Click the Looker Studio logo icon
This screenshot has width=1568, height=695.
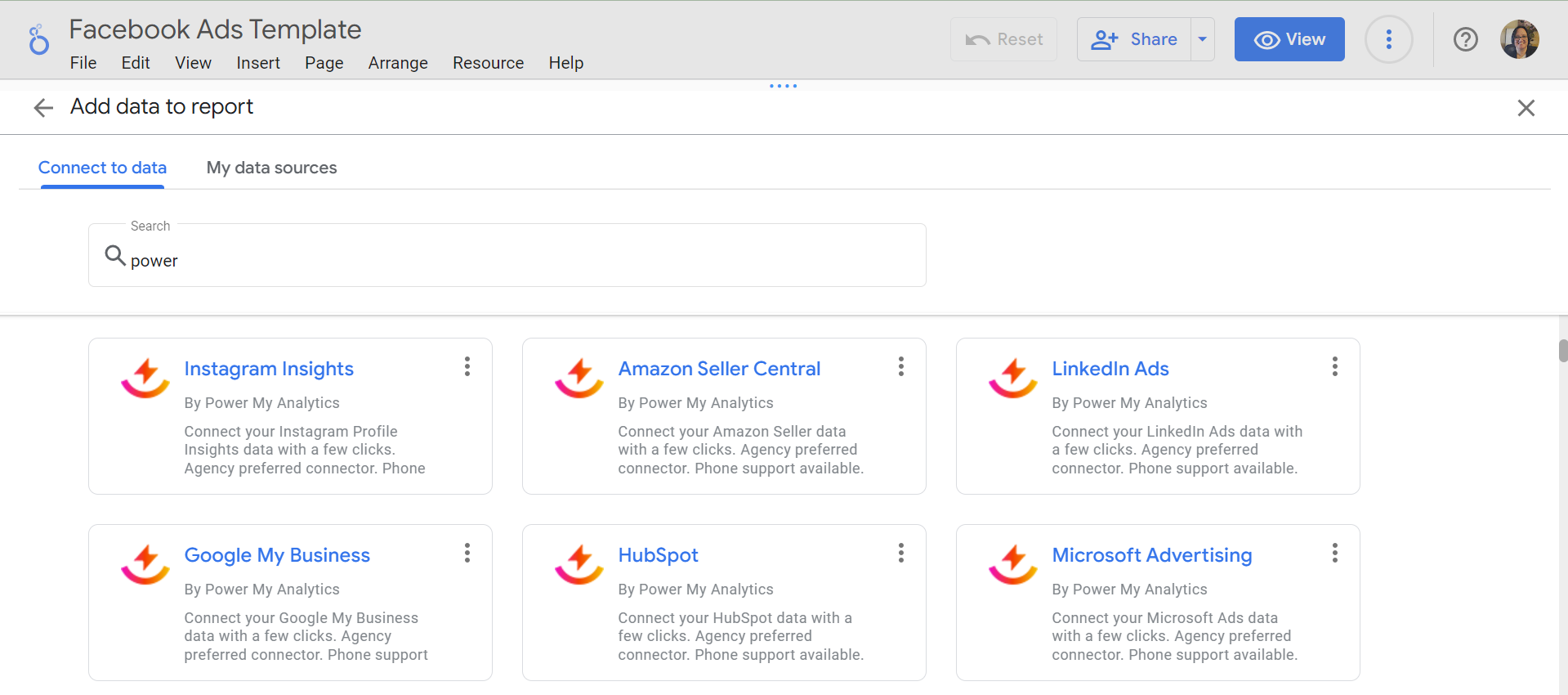[x=38, y=39]
